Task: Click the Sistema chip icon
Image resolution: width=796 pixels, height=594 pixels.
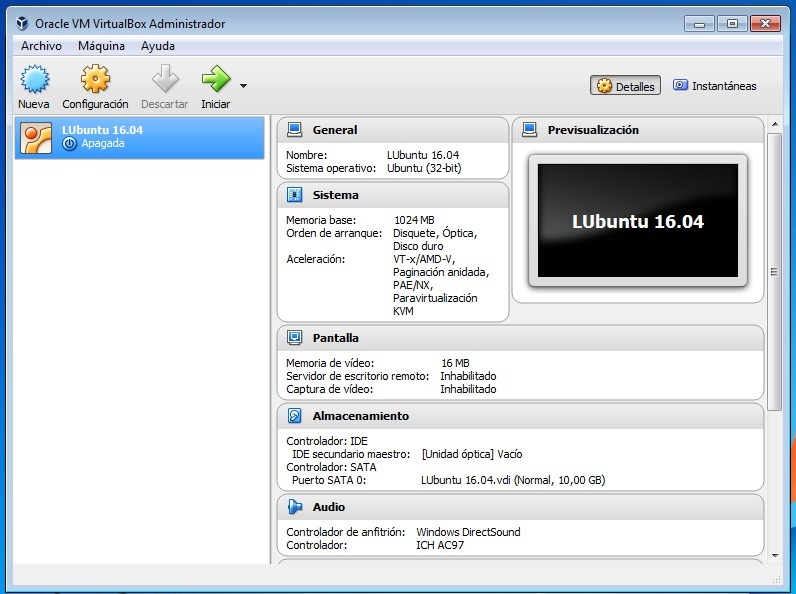Action: click(x=294, y=194)
